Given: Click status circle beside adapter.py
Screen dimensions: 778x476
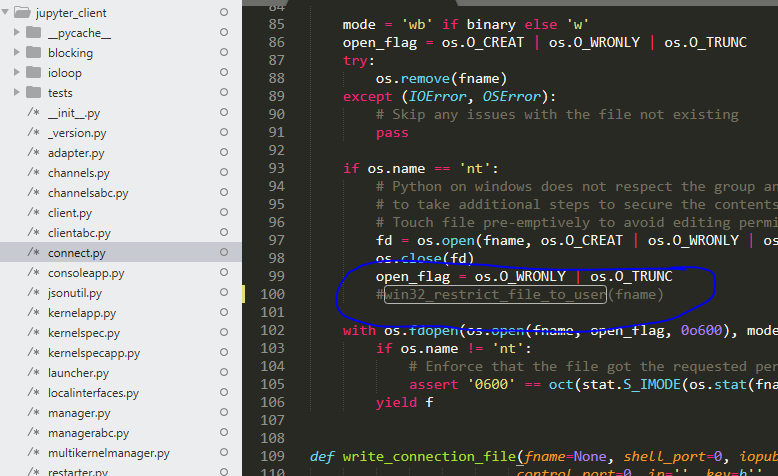Looking at the screenshot, I should 224,152.
